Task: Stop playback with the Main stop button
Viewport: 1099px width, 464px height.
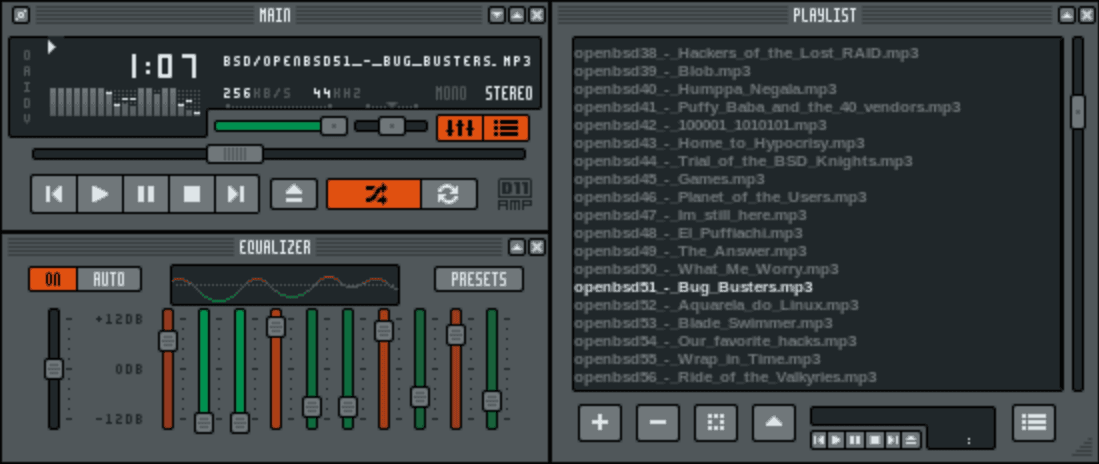Action: click(192, 194)
